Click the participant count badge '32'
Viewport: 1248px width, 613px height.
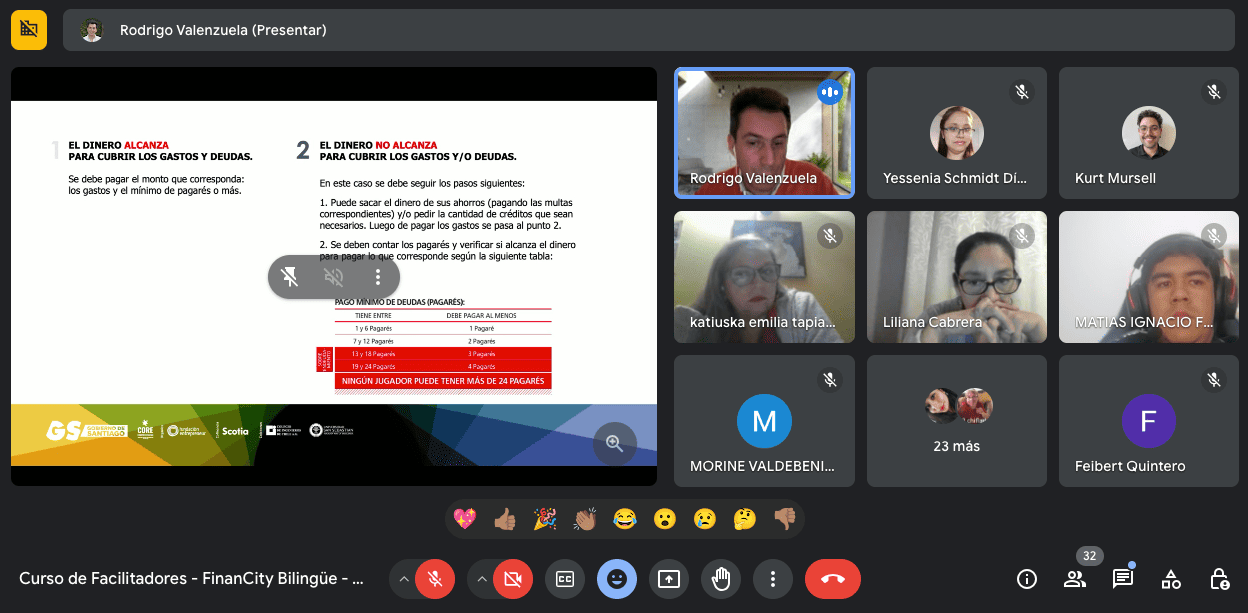[x=1090, y=556]
